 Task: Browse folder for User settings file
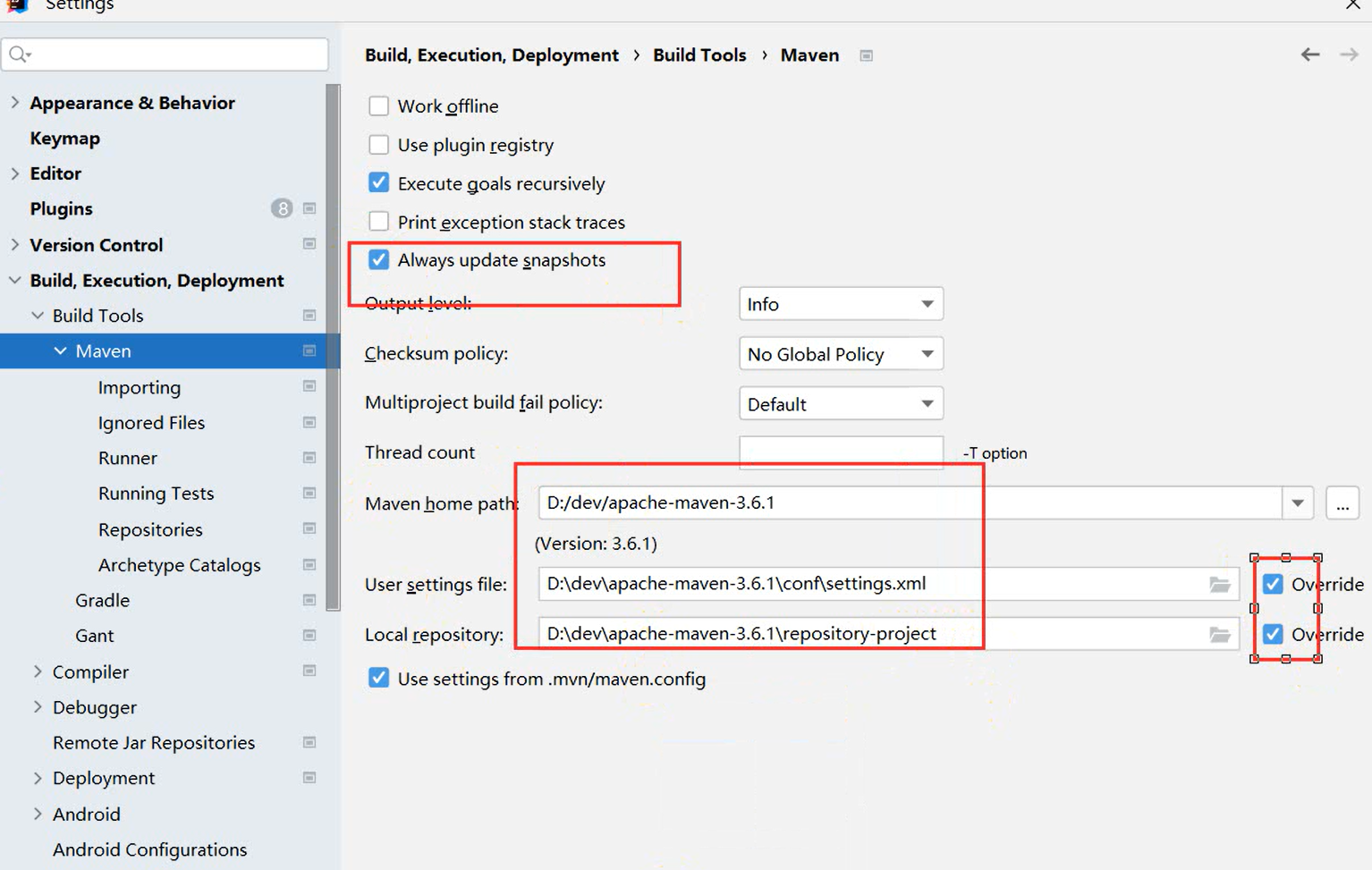1220,584
